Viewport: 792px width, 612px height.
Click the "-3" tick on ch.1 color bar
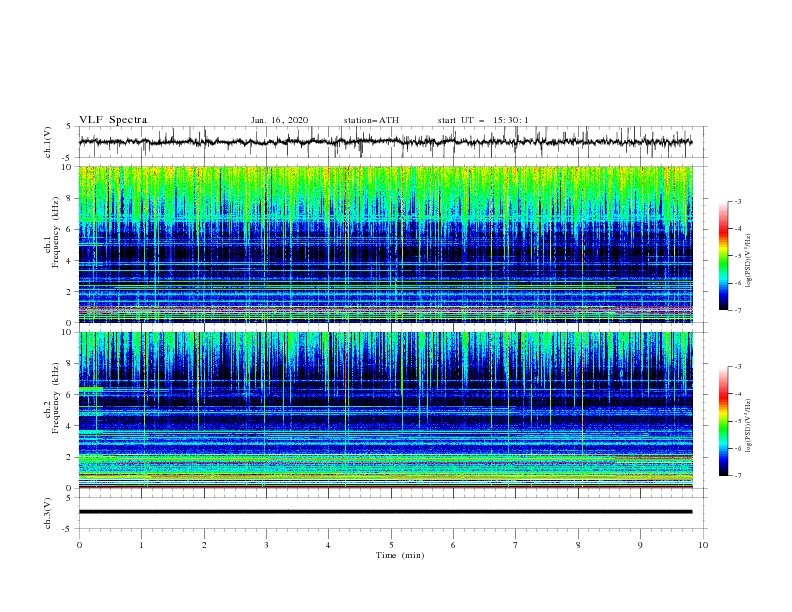coord(737,201)
